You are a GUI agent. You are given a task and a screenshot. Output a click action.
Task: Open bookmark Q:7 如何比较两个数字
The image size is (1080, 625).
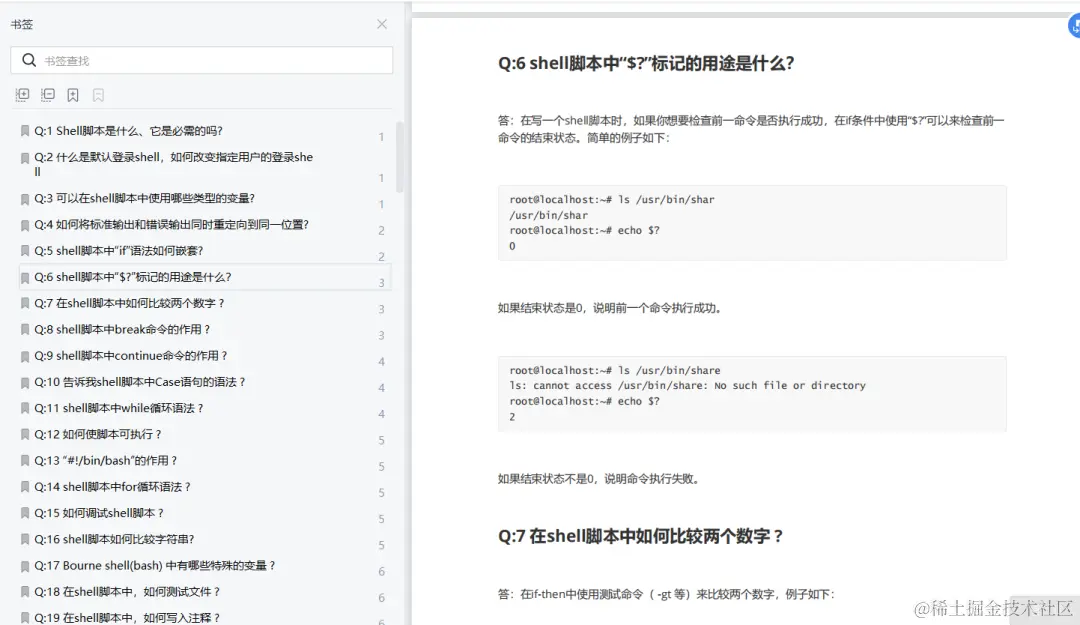(x=129, y=303)
